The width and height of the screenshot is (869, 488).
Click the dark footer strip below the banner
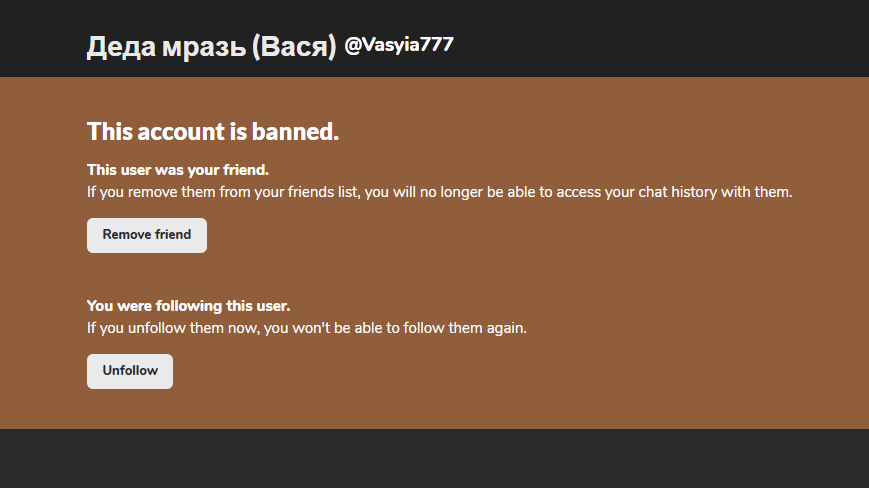point(434,460)
